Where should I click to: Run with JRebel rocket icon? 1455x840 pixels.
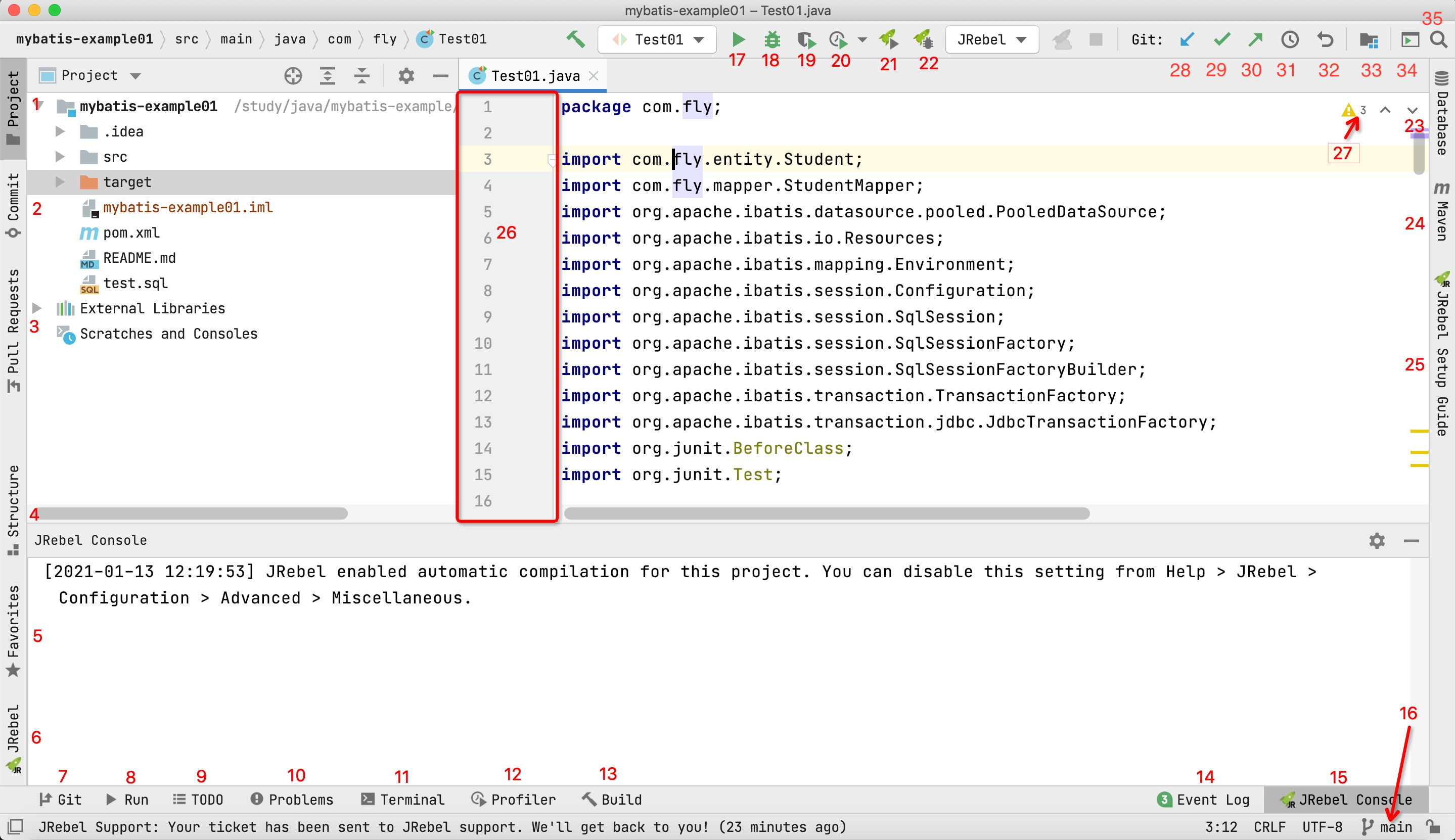(x=888, y=39)
